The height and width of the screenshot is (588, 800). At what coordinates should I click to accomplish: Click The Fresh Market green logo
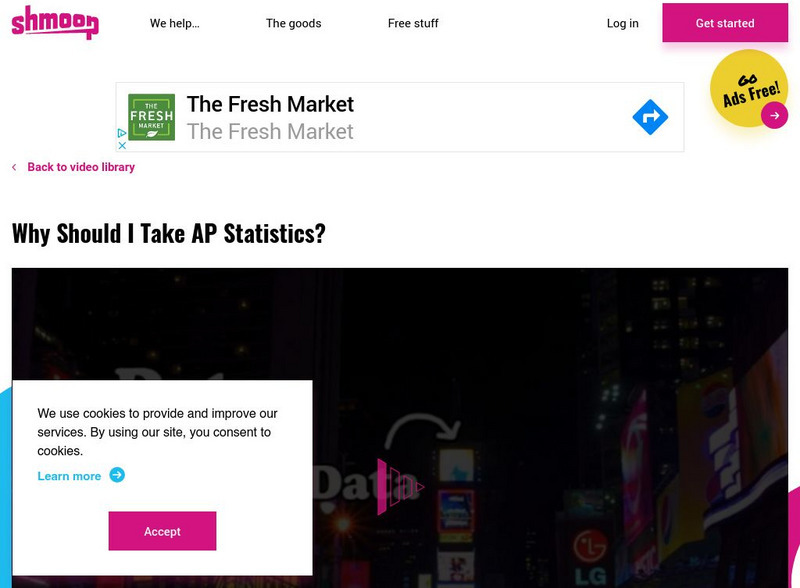coord(151,117)
